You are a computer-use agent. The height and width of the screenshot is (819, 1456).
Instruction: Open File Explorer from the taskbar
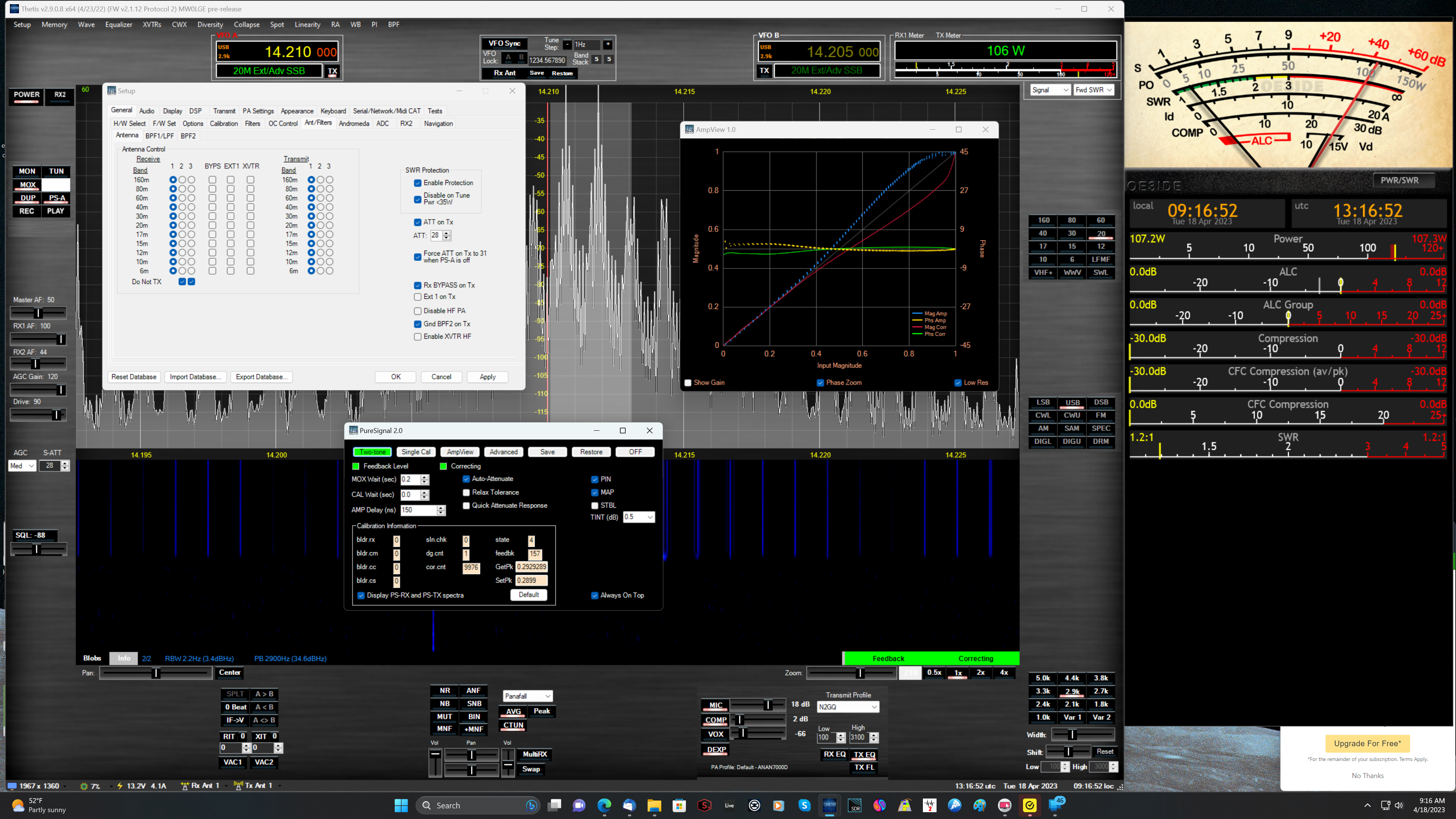pos(654,805)
